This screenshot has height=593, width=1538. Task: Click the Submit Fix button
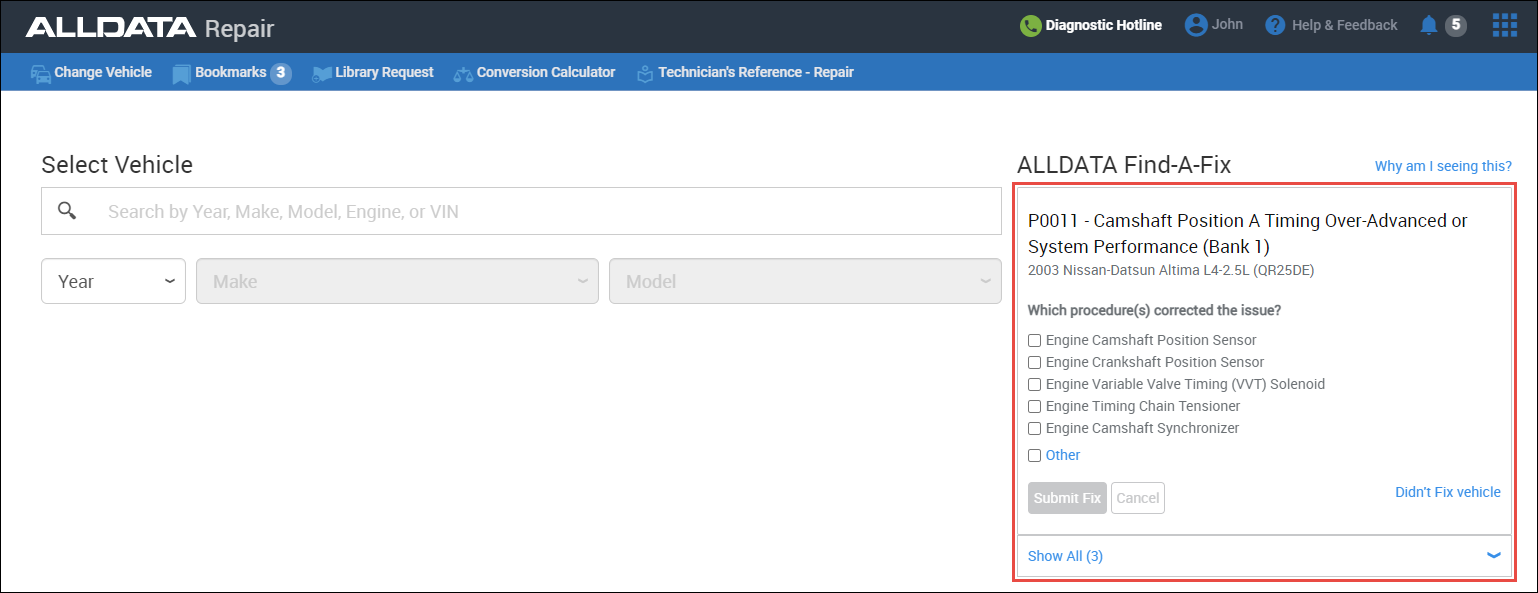[1066, 497]
